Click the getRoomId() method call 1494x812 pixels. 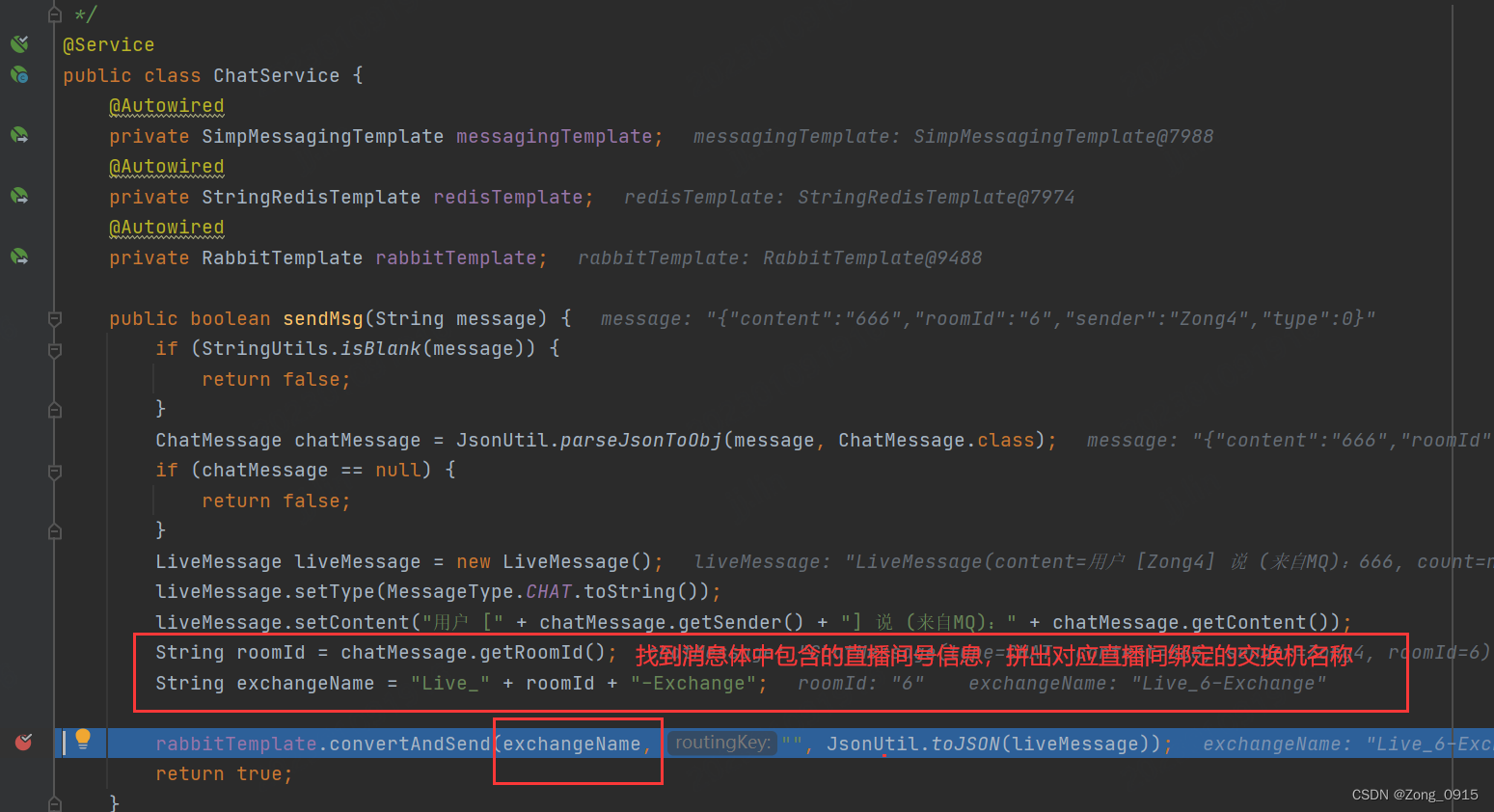coord(542,652)
